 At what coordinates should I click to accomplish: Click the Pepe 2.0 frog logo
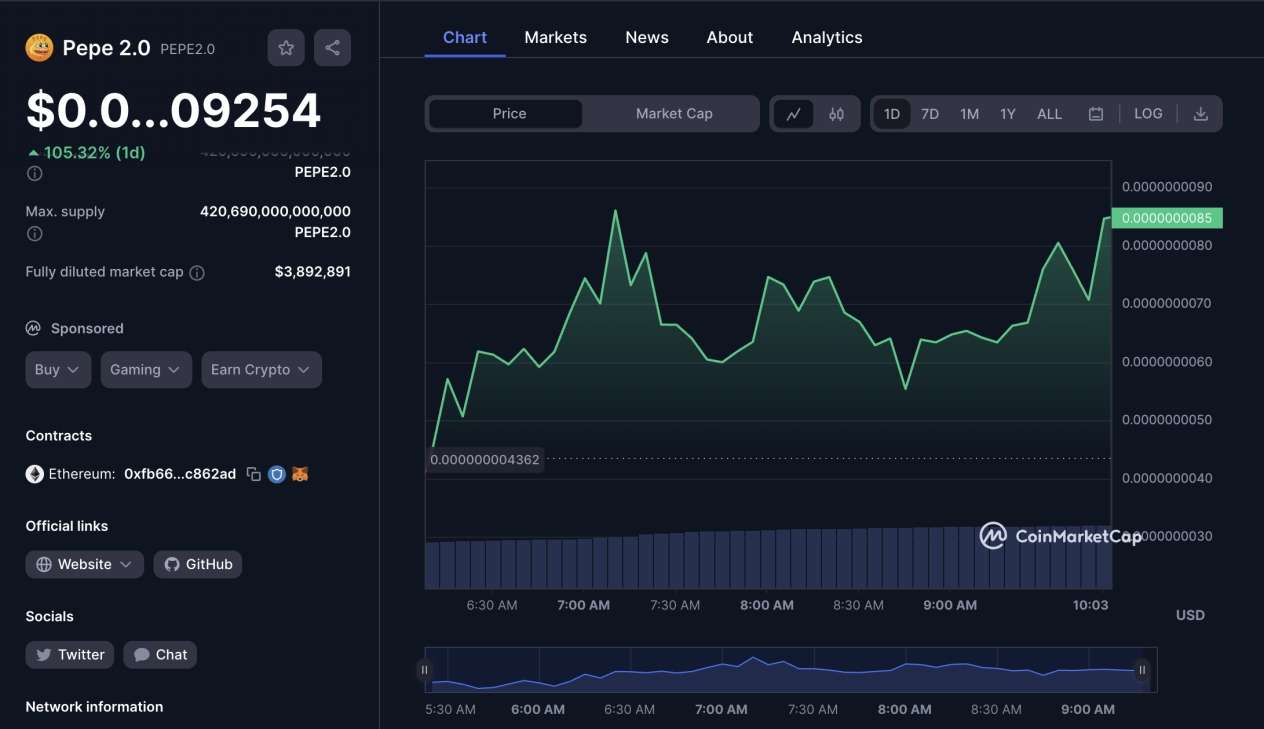point(39,48)
